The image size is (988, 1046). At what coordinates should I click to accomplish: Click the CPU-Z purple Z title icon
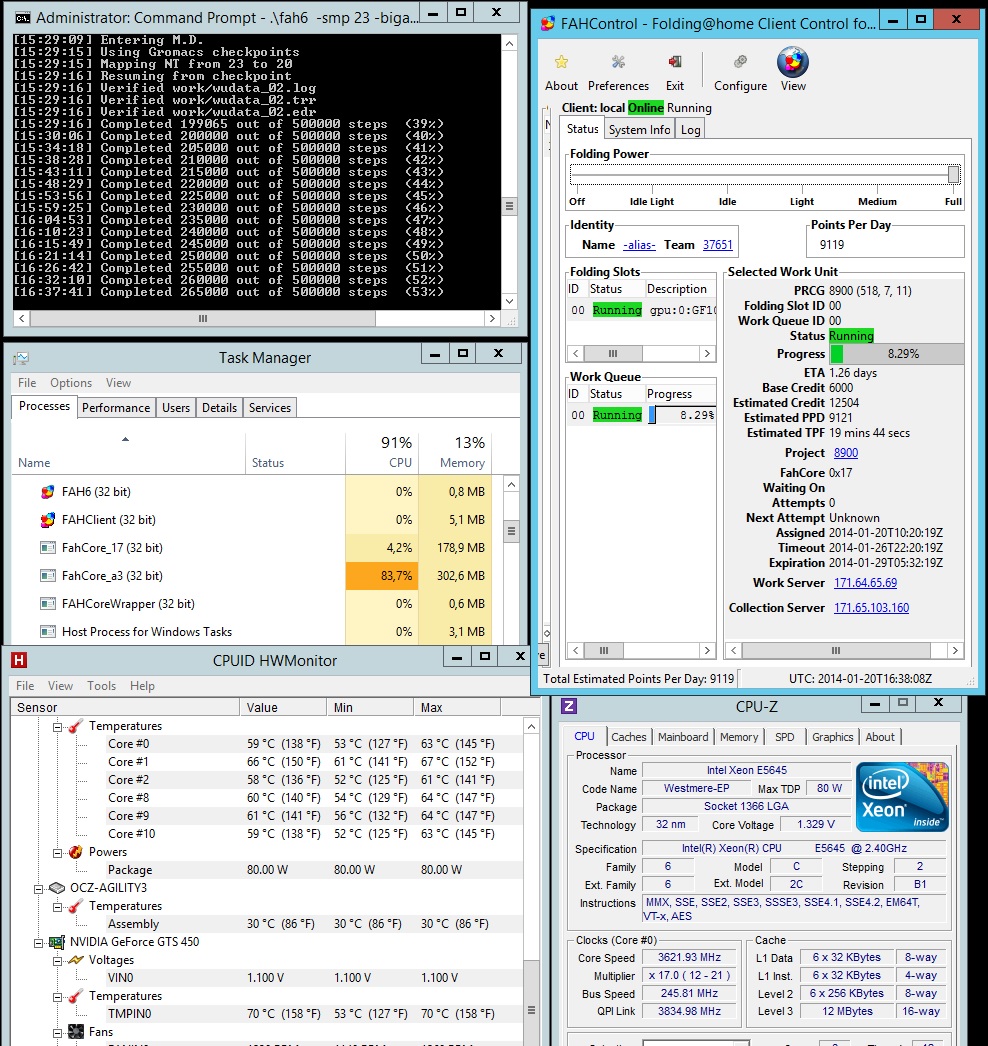[568, 706]
